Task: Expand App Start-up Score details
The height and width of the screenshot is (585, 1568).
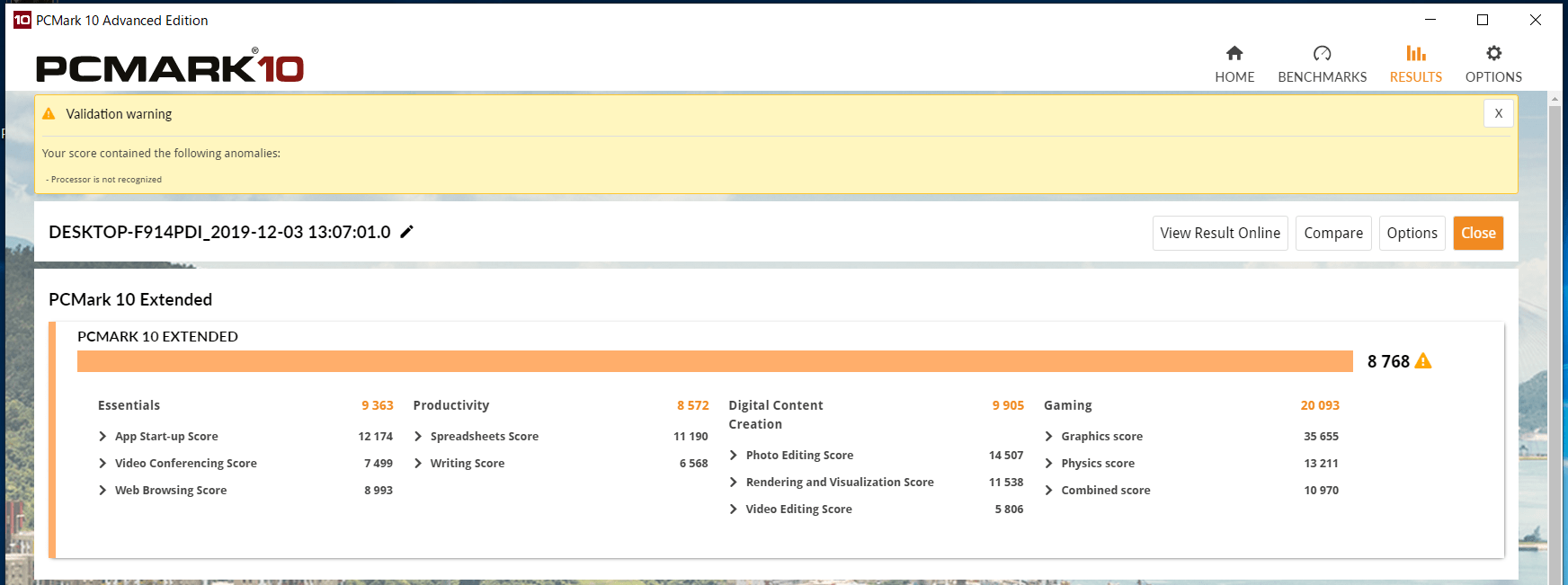Action: [x=102, y=437]
